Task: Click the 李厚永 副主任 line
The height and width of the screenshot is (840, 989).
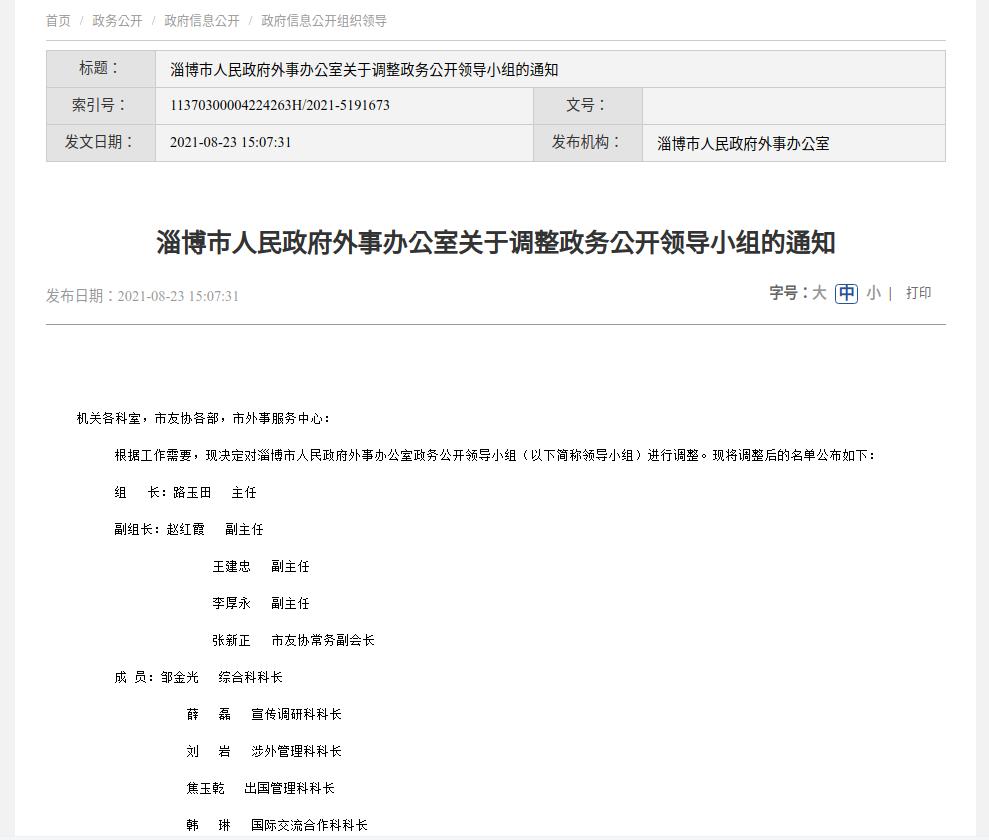Action: coord(260,604)
